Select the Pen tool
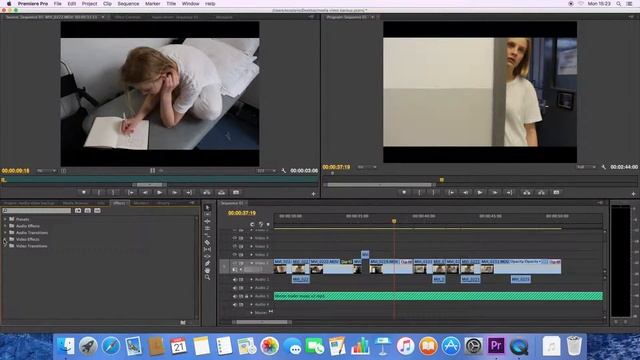Image resolution: width=640 pixels, height=360 pixels. pyautogui.click(x=207, y=263)
